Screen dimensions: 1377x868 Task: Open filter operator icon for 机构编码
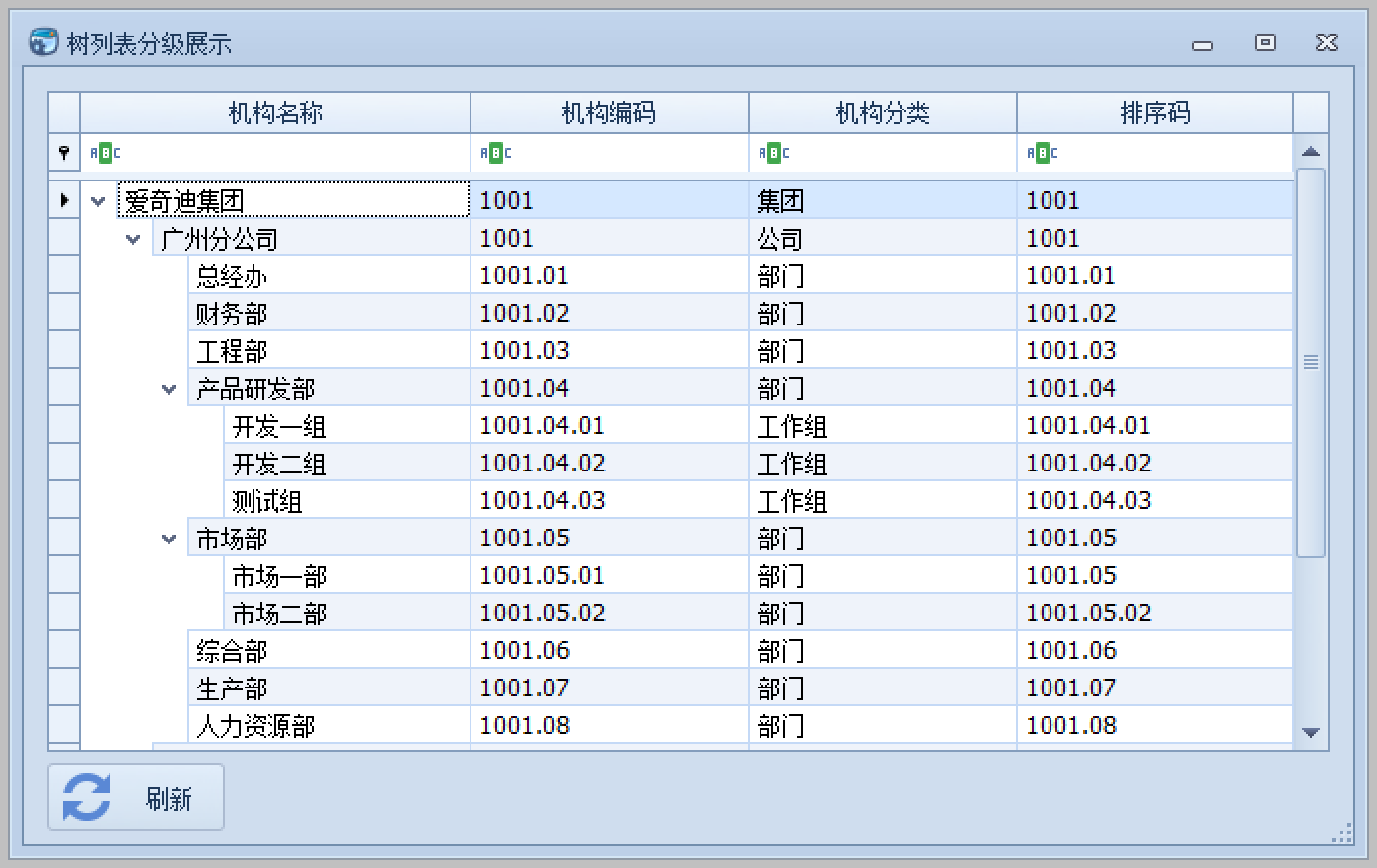click(495, 153)
